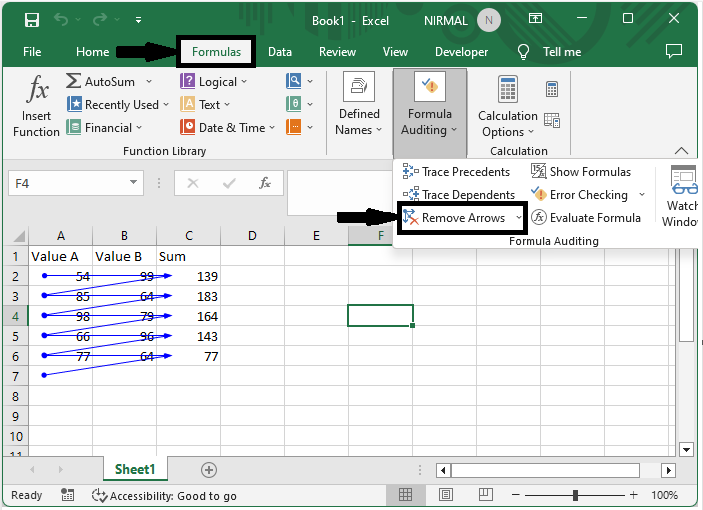Open Text functions dropdown

click(205, 104)
